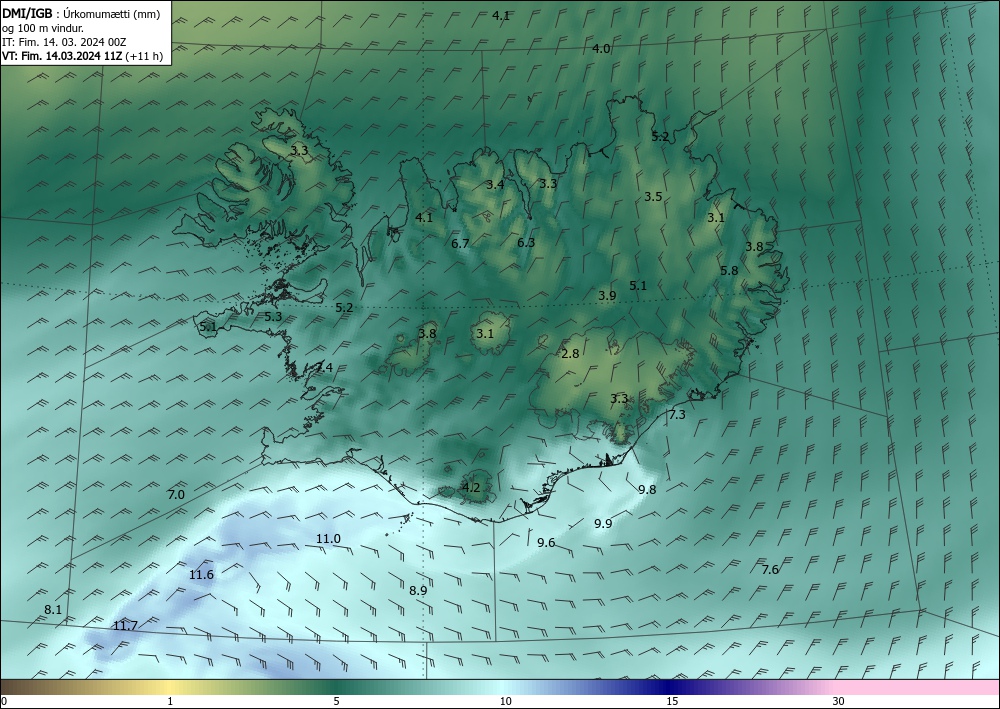
Task: Select the subtitle 'og 100 m vindur.'
Action: click(x=43, y=28)
